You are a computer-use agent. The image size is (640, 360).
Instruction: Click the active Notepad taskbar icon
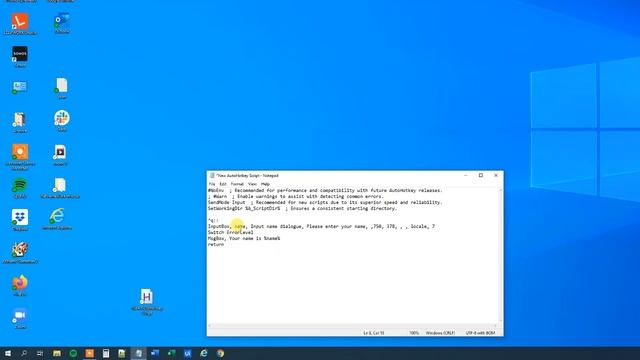(138, 353)
